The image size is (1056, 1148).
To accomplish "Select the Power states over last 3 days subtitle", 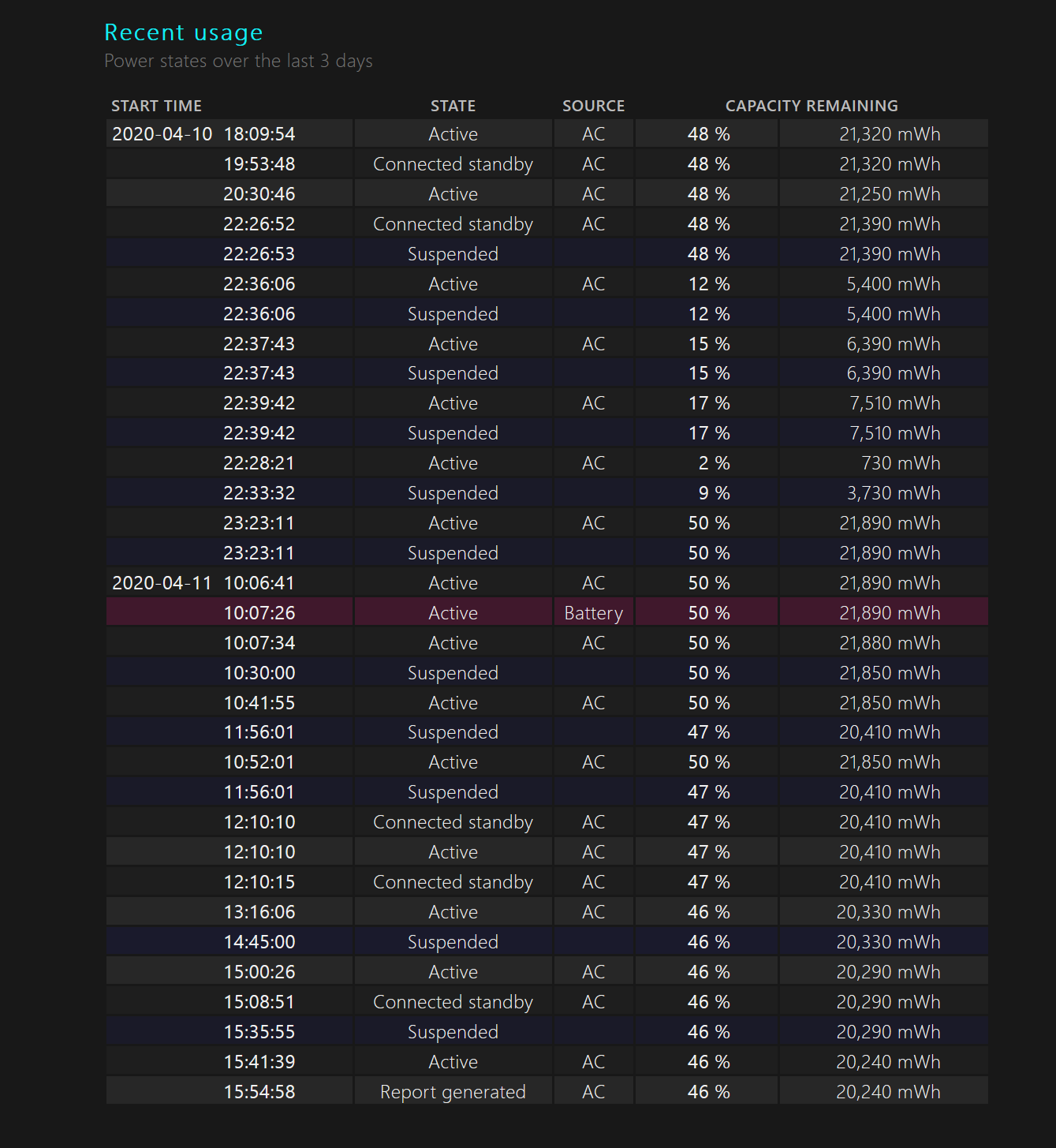I will [238, 61].
